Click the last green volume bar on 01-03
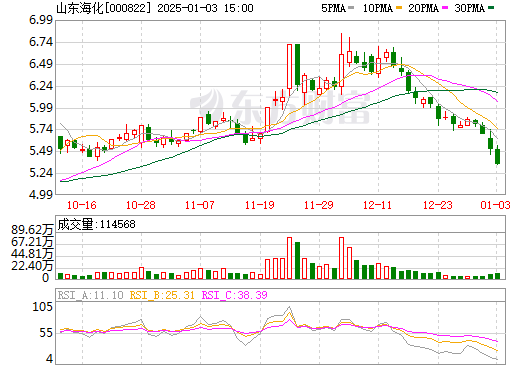The width and height of the screenshot is (520, 365). [x=498, y=276]
